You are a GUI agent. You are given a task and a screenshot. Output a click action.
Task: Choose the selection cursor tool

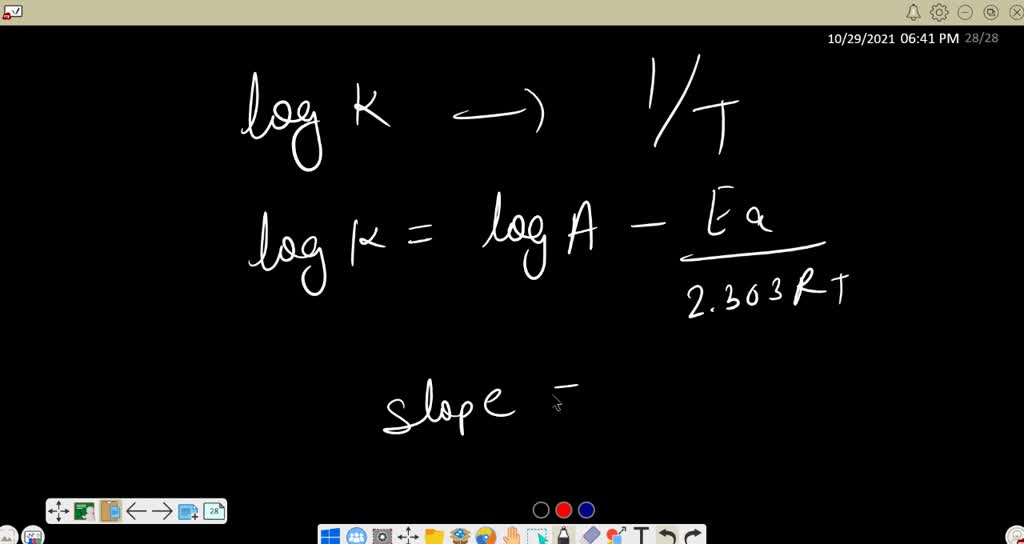click(x=538, y=536)
